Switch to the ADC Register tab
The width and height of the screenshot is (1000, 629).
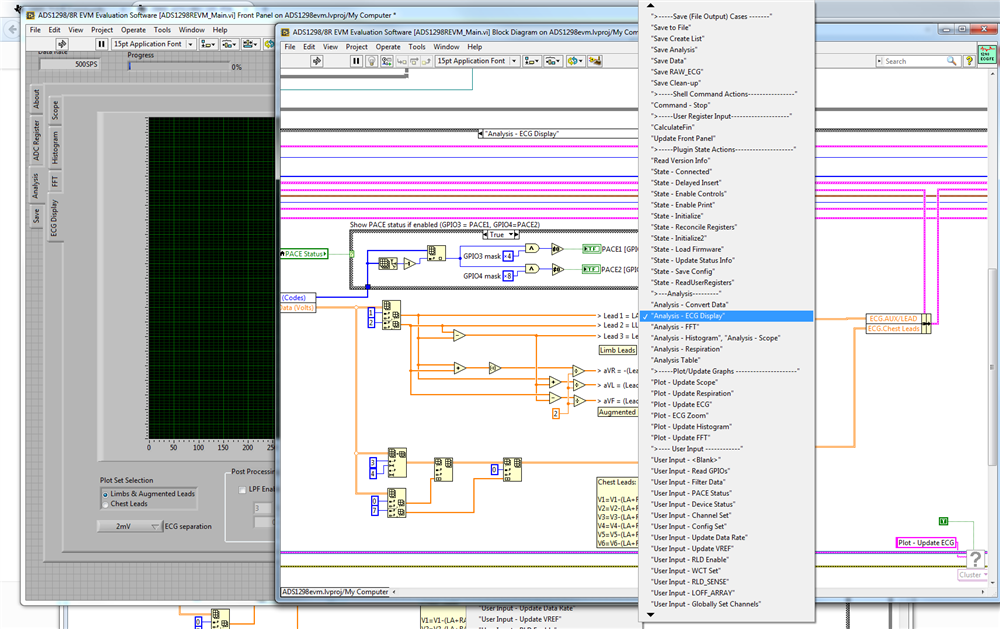[36, 139]
